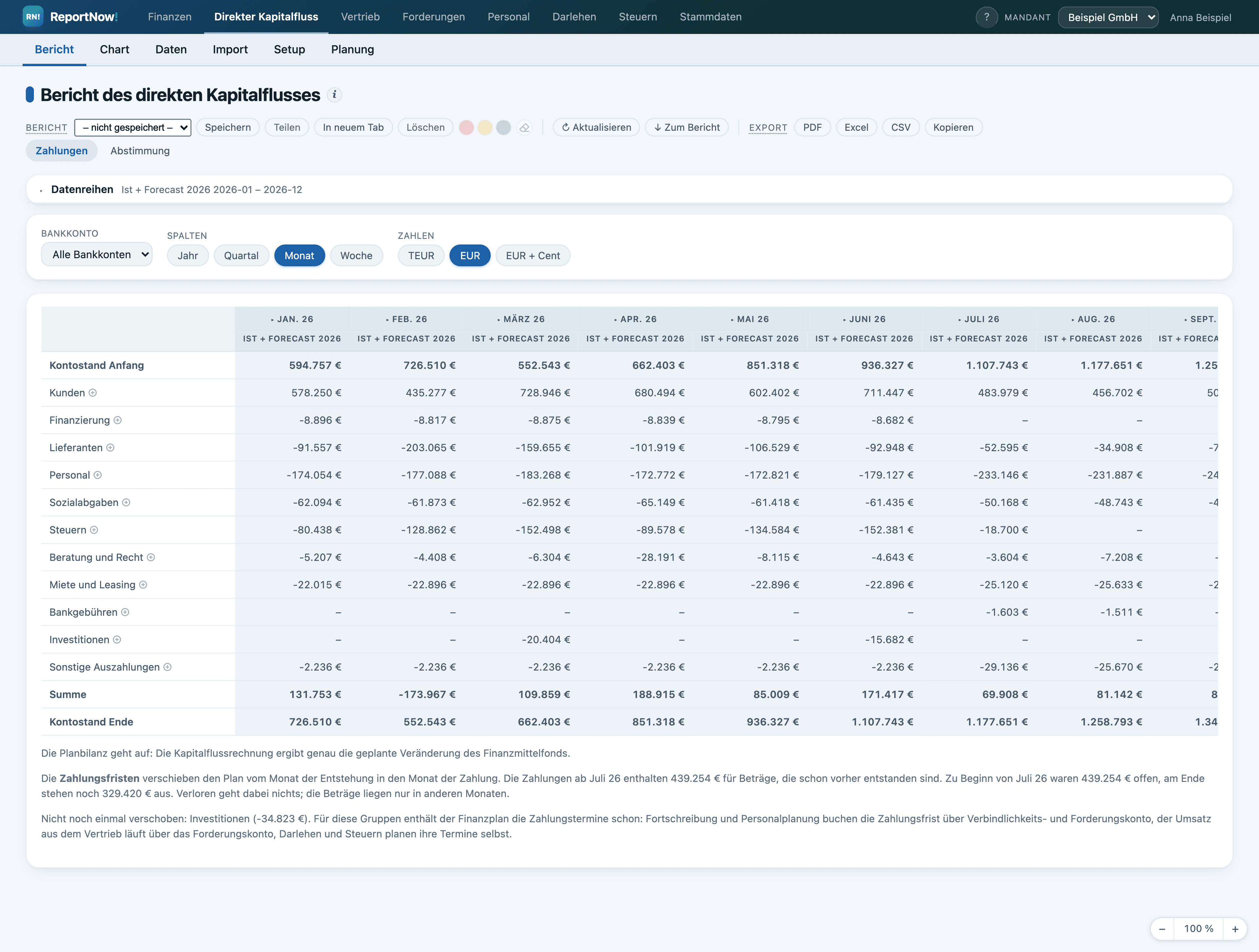Expand the Kunden row plus icon
This screenshot has width=1259, height=952.
(93, 393)
